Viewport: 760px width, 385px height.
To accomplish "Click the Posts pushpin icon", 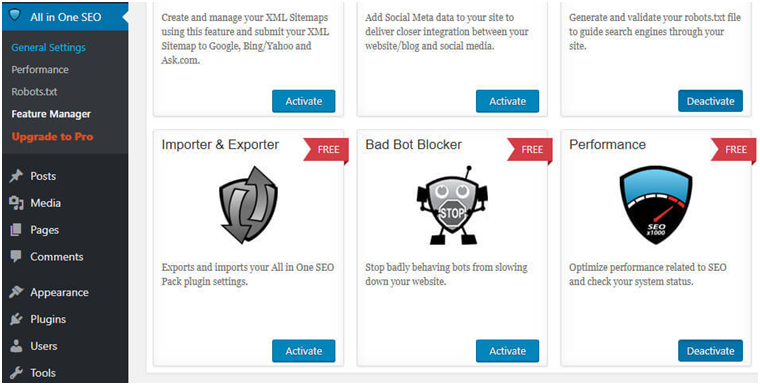I will [16, 176].
